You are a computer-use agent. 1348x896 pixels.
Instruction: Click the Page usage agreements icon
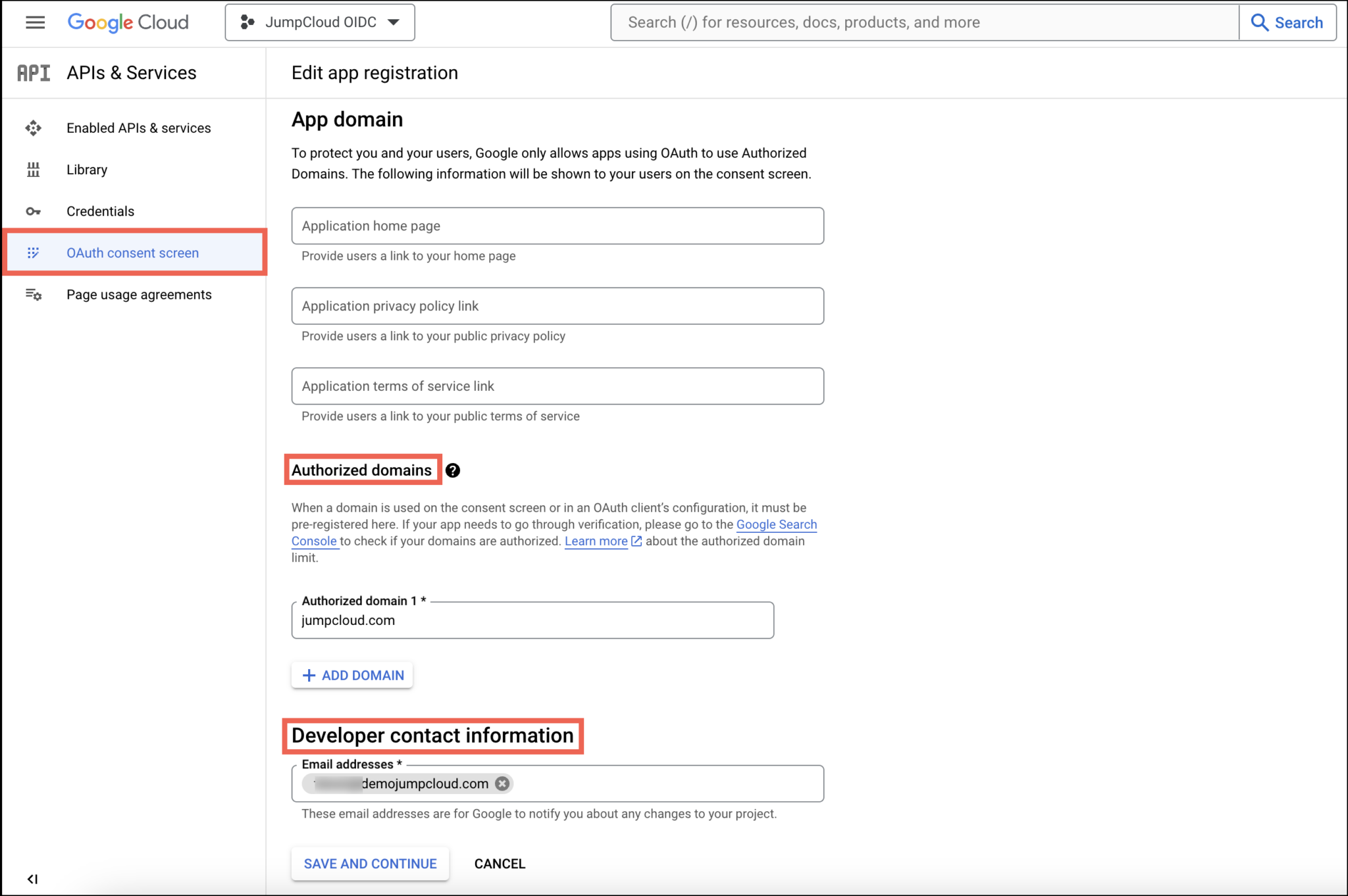click(33, 294)
